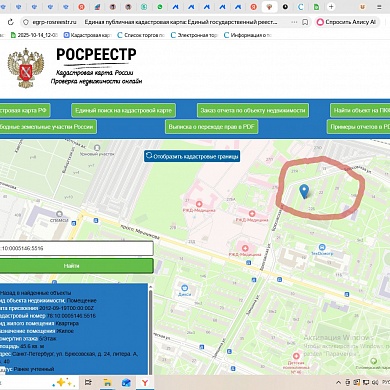Image resolution: width=390 pixels, height=390 pixels.
Task: Open Windows Task View from taskbar
Action: click(88, 382)
